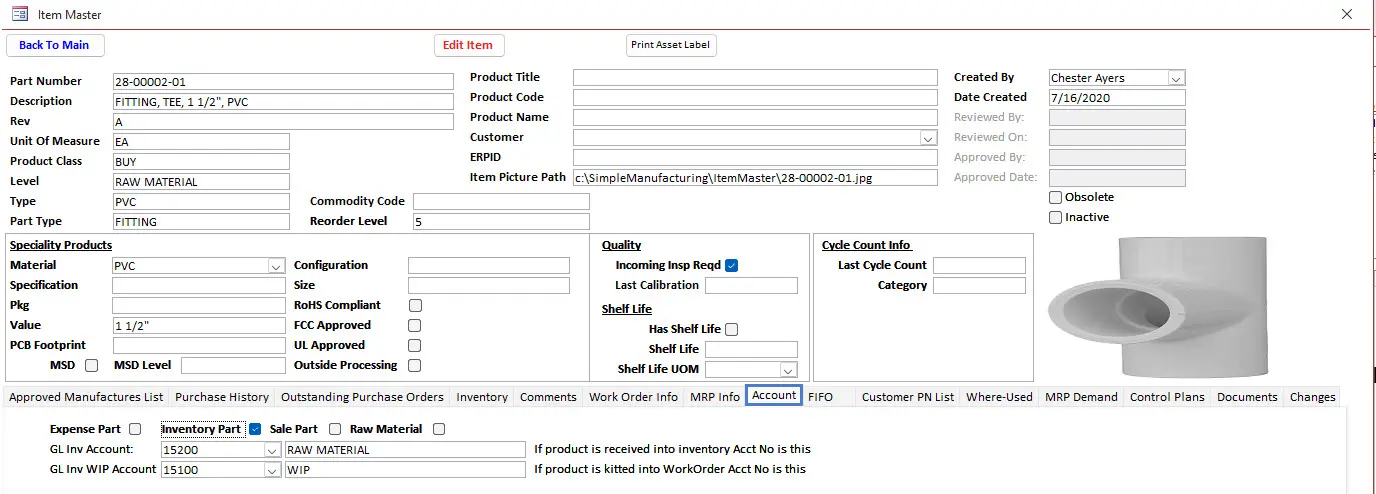Expand the Created By dropdown
The width and height of the screenshot is (1376, 494).
pos(1176,78)
